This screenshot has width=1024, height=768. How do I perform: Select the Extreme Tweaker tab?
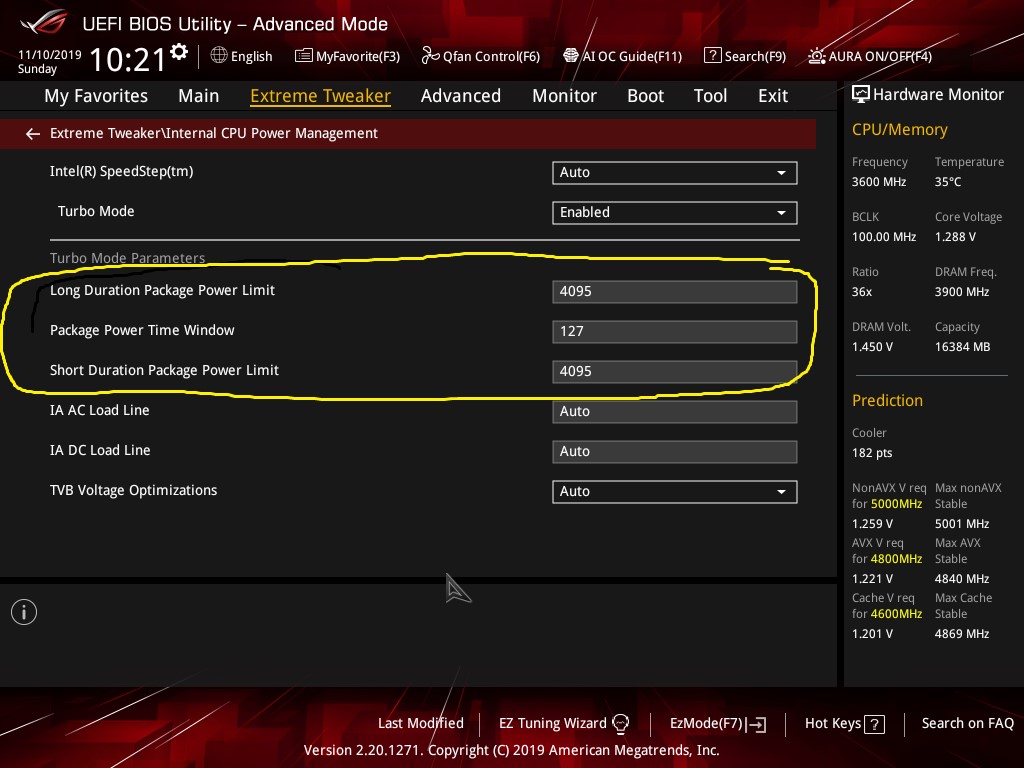321,96
